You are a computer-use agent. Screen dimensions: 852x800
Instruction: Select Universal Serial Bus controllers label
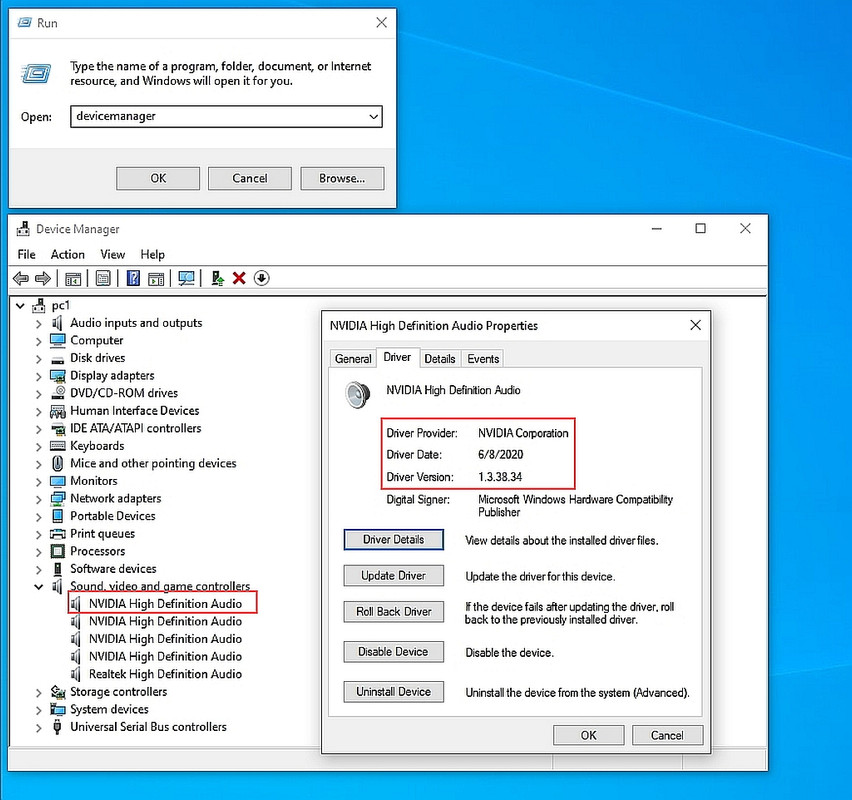148,727
